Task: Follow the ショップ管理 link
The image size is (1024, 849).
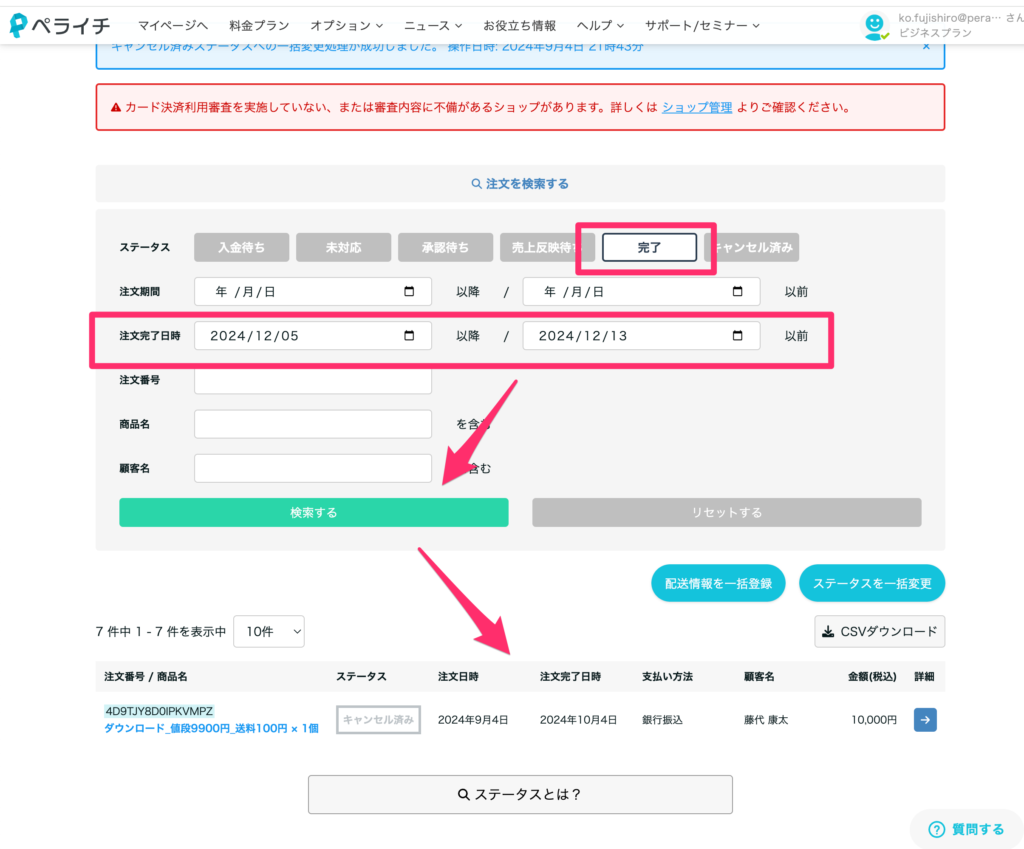Action: pyautogui.click(x=697, y=107)
